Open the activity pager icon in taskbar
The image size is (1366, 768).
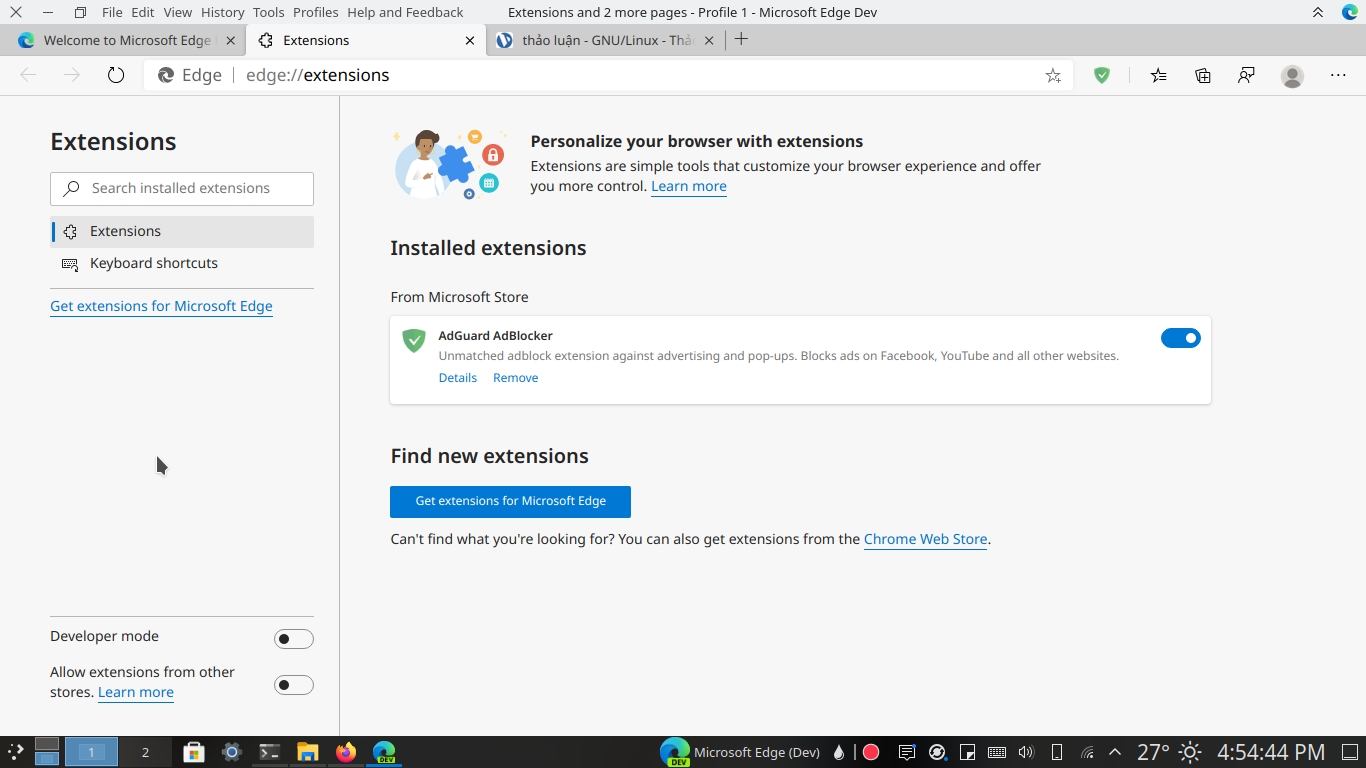tap(47, 752)
